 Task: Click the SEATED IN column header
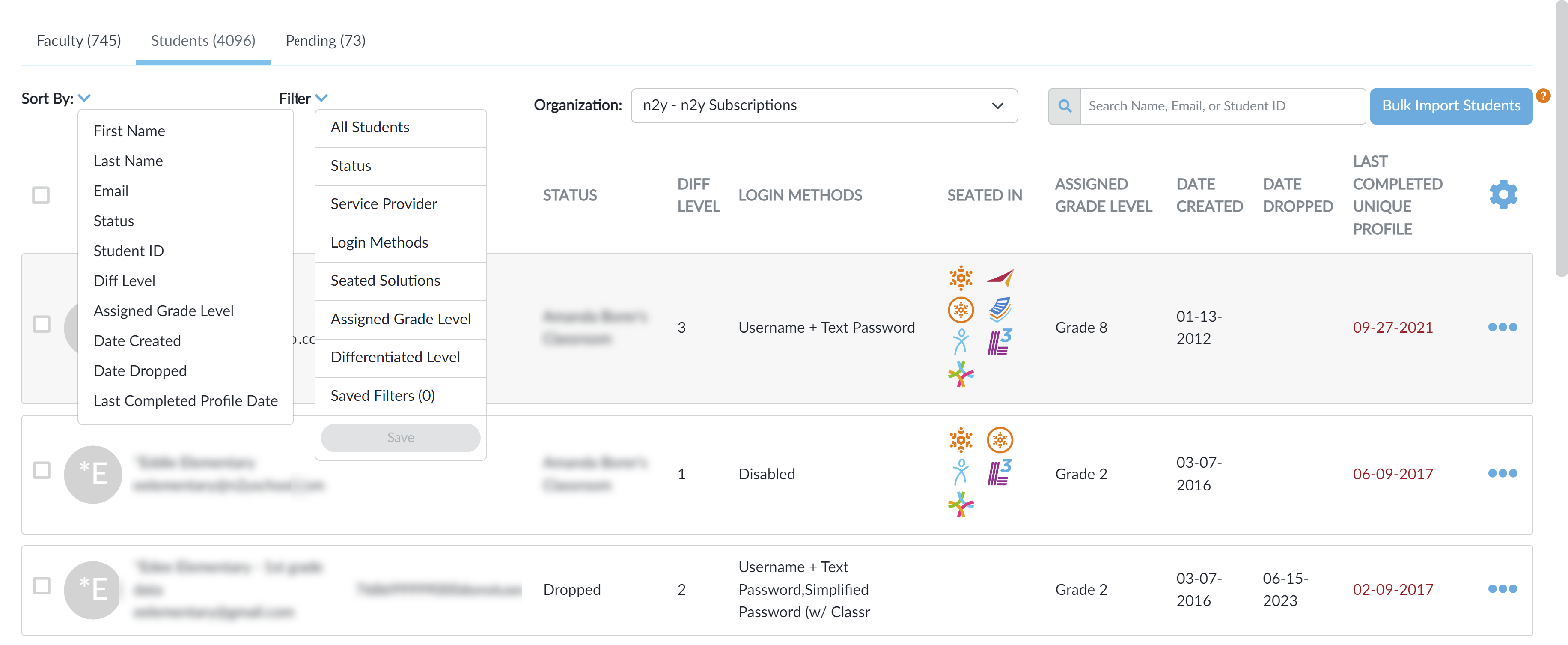point(984,195)
